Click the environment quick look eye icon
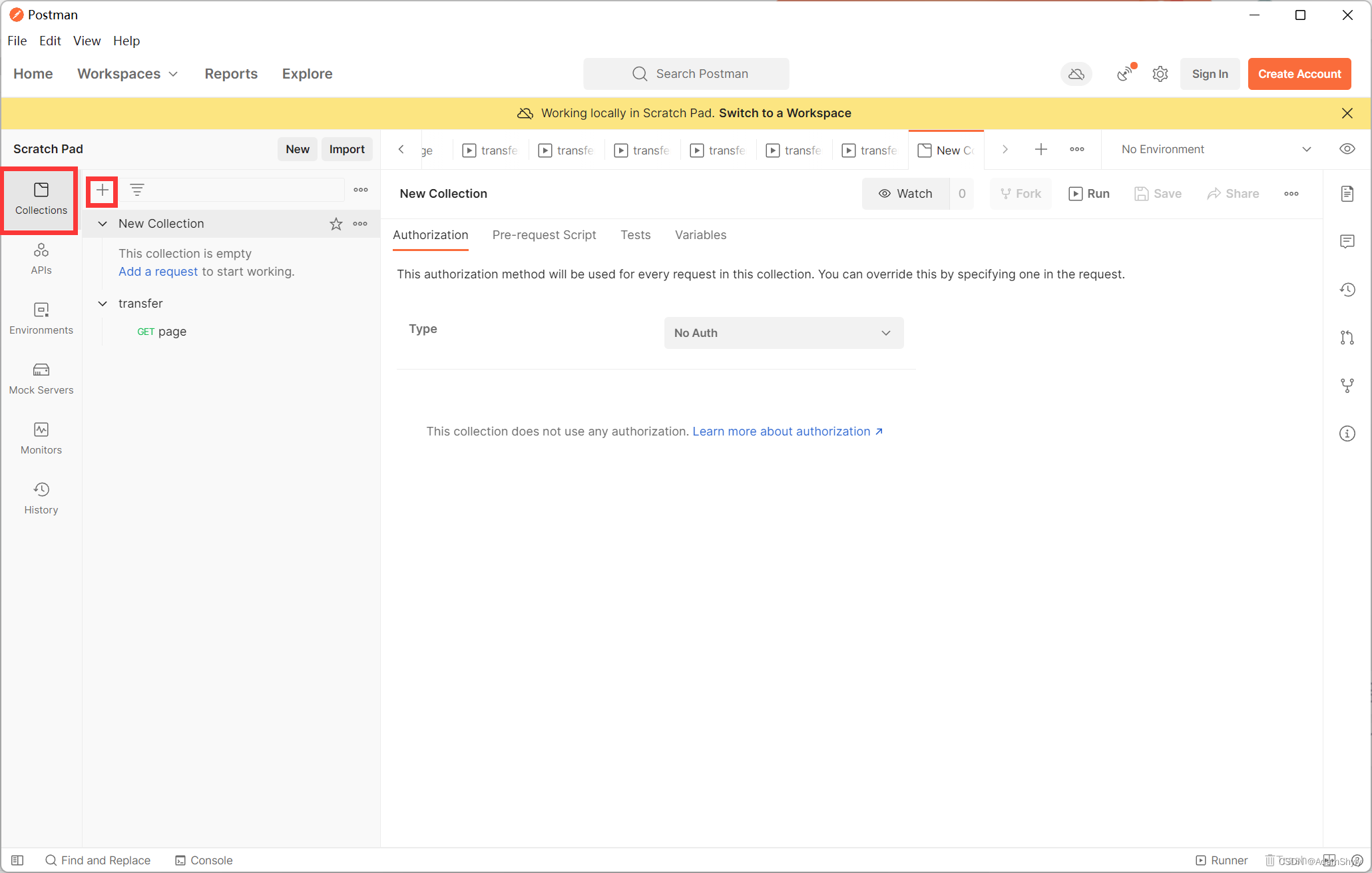This screenshot has width=1372, height=873. click(1347, 149)
